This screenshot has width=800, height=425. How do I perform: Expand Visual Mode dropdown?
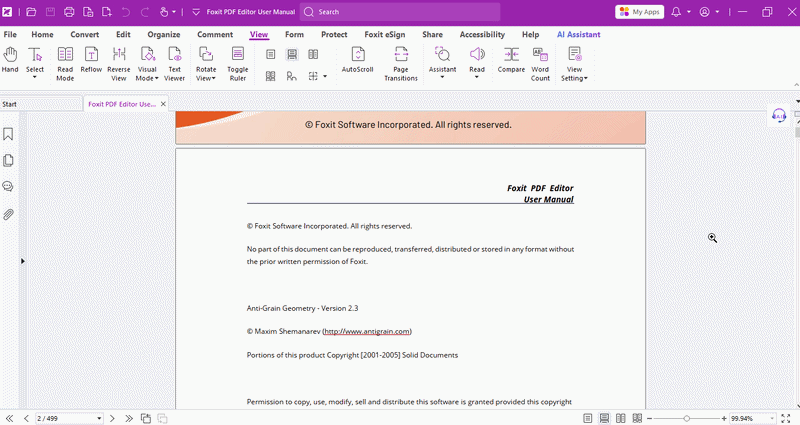156,78
